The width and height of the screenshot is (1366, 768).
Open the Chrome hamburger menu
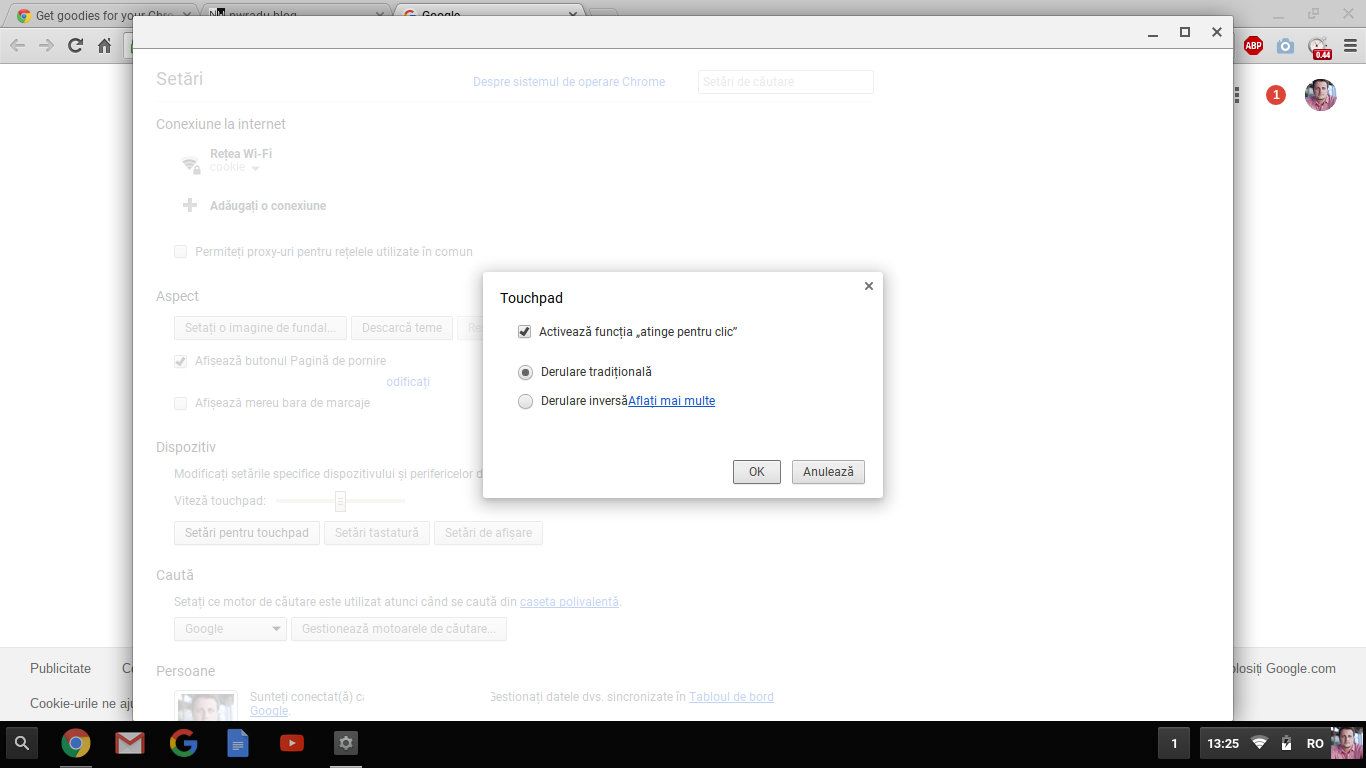point(1350,45)
